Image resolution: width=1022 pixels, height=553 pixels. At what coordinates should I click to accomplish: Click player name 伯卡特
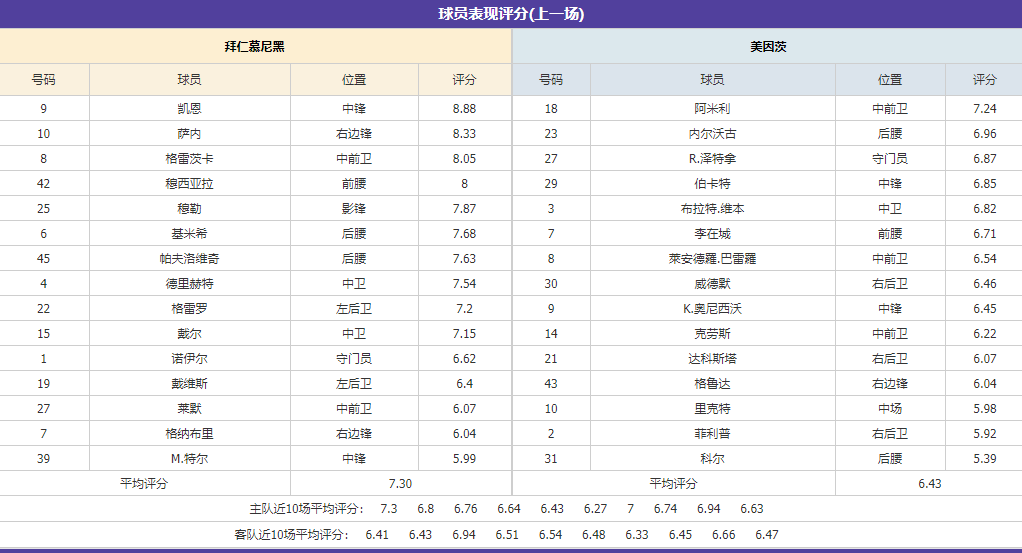(712, 183)
